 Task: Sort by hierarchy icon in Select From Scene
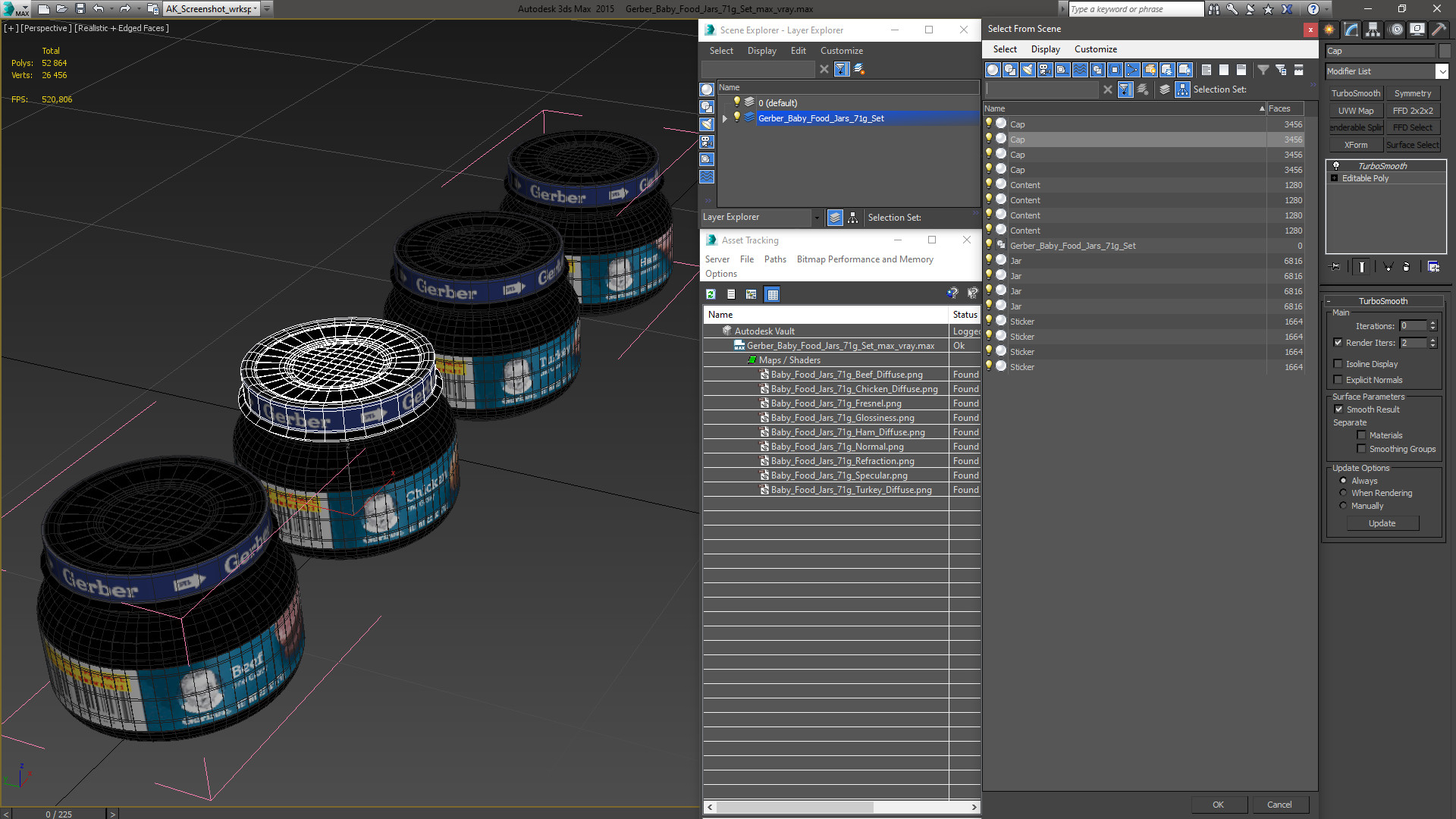tap(1183, 89)
